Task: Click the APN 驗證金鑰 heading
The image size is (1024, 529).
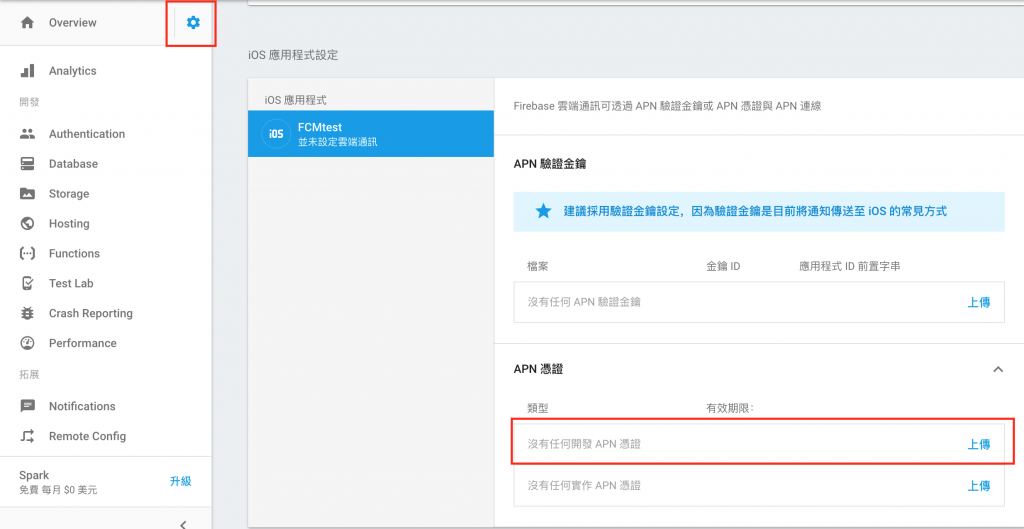Action: click(x=550, y=164)
